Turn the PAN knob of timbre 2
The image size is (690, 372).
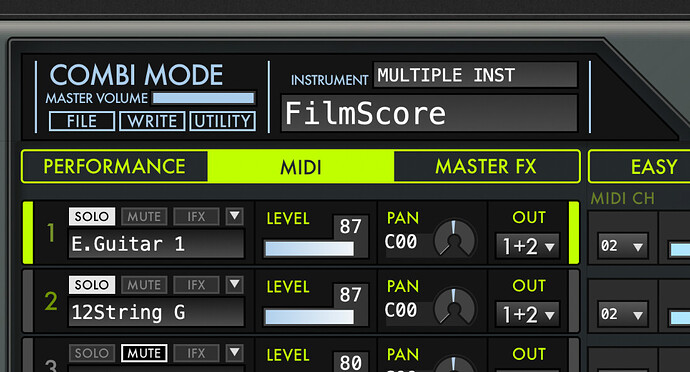point(455,307)
